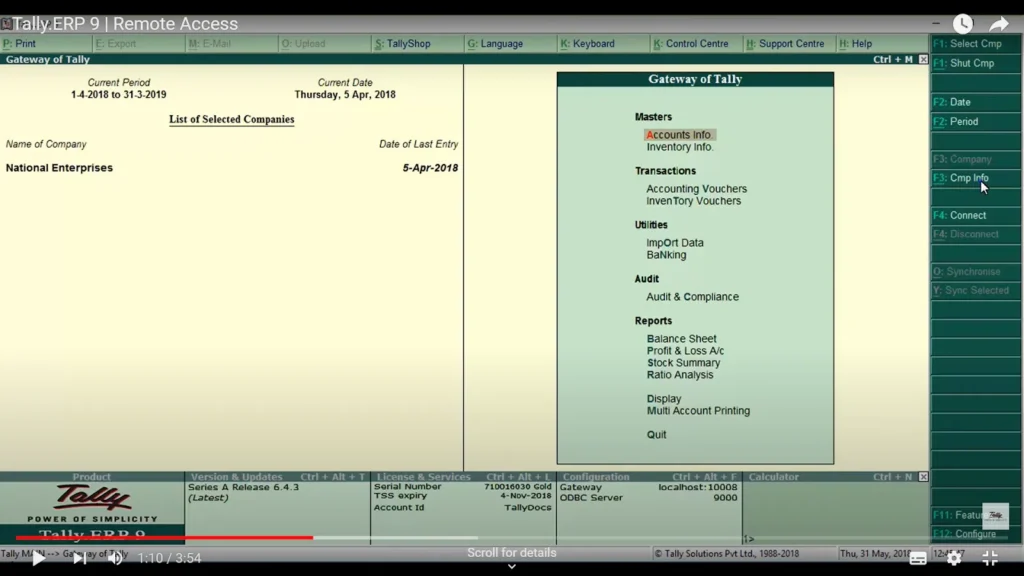The height and width of the screenshot is (576, 1024).
Task: Open the M: E-Mail menu
Action: click(210, 44)
